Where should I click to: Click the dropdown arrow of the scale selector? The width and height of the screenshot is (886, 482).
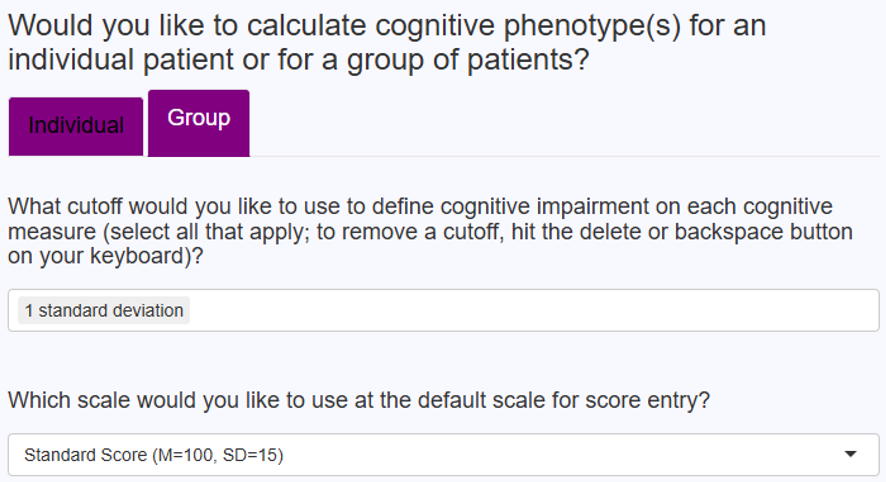tap(851, 455)
